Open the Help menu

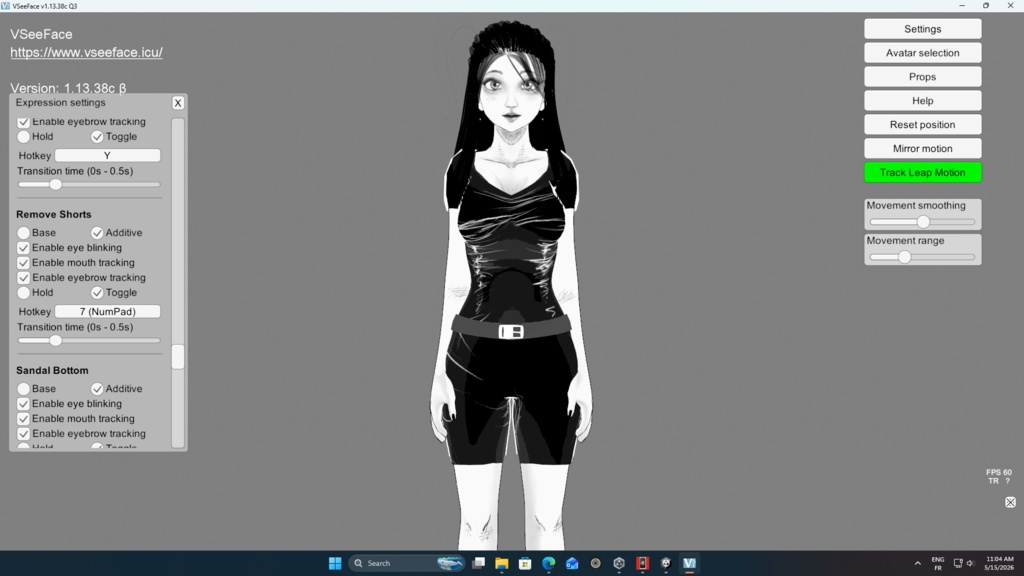[922, 101]
